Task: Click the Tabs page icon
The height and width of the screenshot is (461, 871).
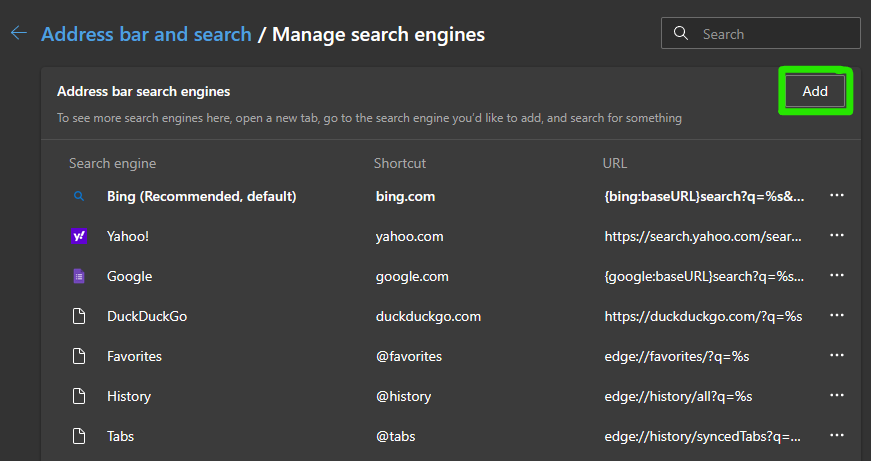Action: 79,436
